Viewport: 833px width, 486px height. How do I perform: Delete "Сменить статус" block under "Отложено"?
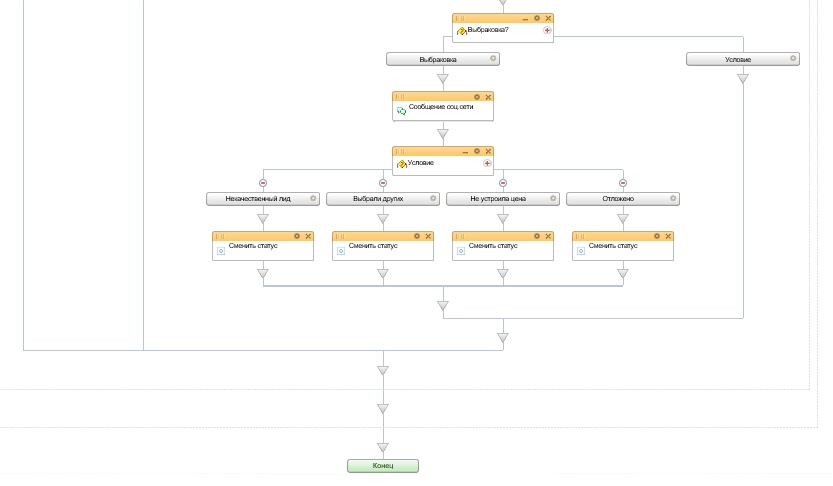668,236
